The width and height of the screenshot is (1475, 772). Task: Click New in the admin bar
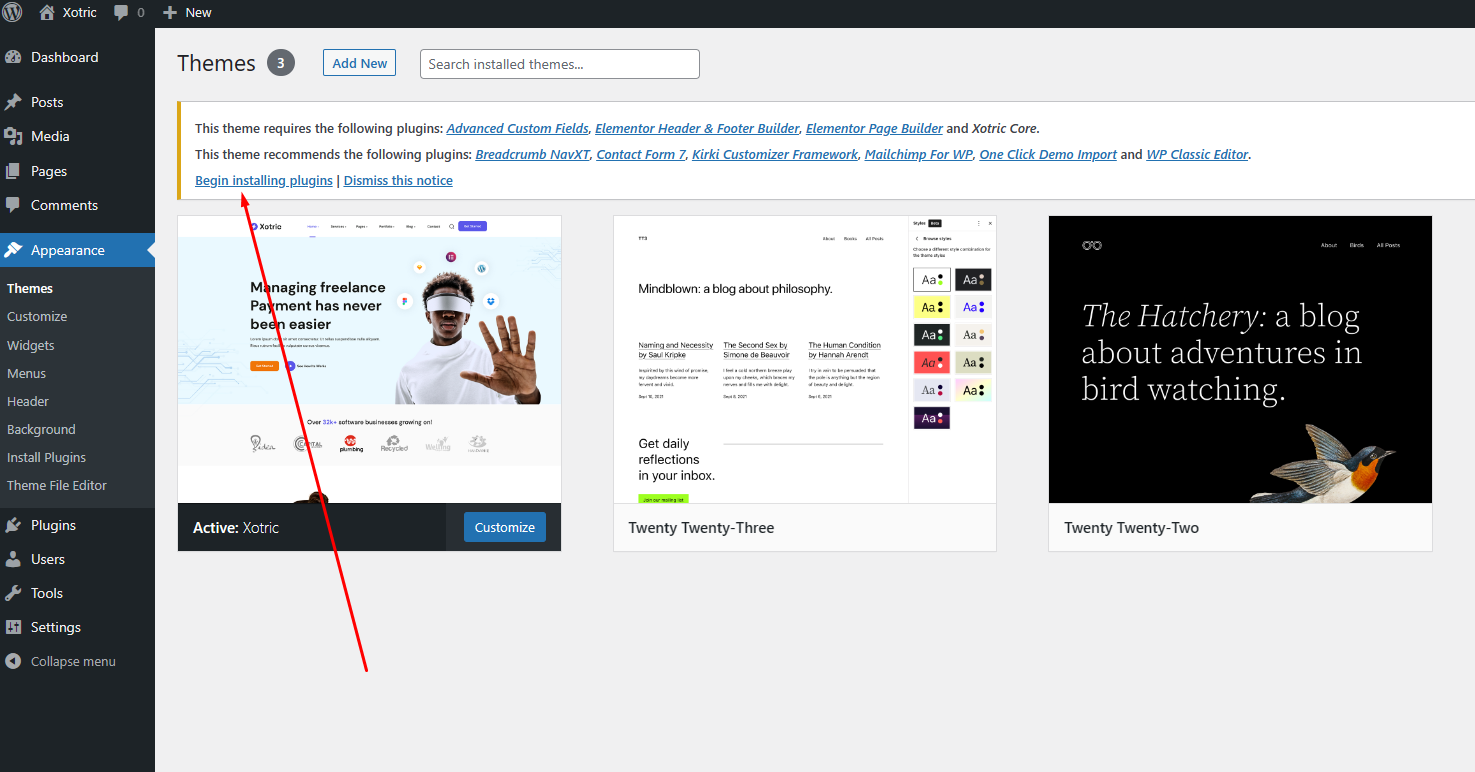pyautogui.click(x=198, y=13)
